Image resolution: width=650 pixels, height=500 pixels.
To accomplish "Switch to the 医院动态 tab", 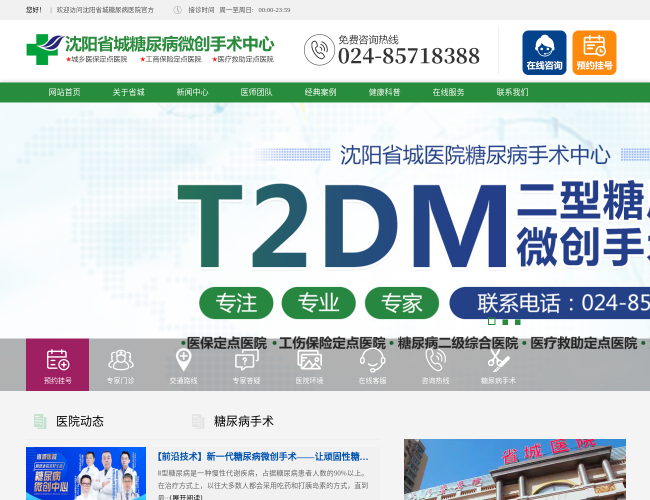I will pyautogui.click(x=80, y=421).
